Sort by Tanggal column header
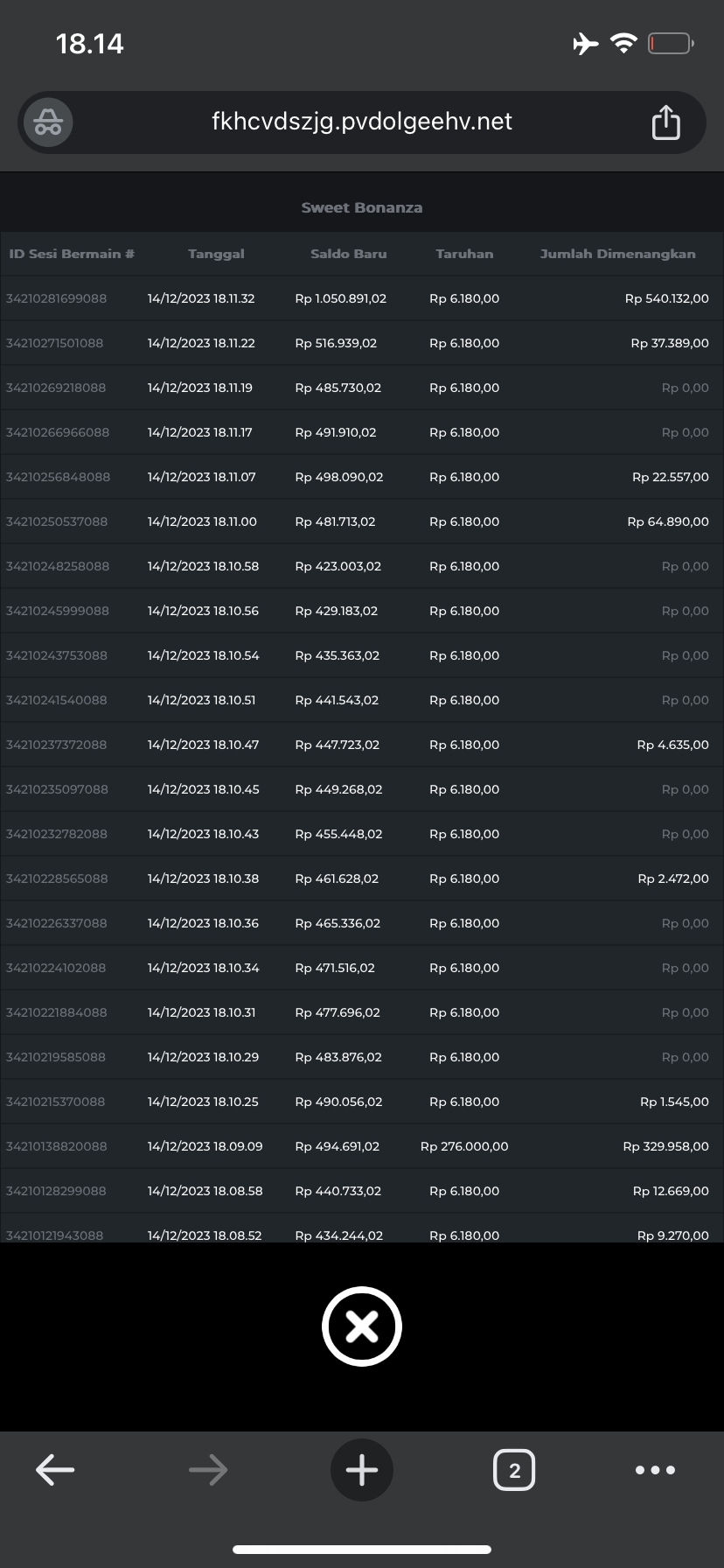724x1568 pixels. pyautogui.click(x=216, y=254)
